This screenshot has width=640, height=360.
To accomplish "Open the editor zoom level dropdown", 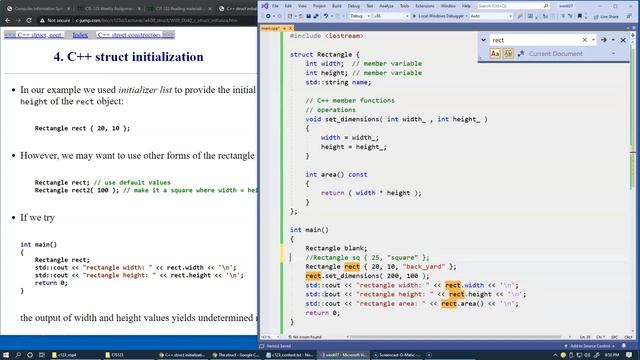I will point(271,337).
